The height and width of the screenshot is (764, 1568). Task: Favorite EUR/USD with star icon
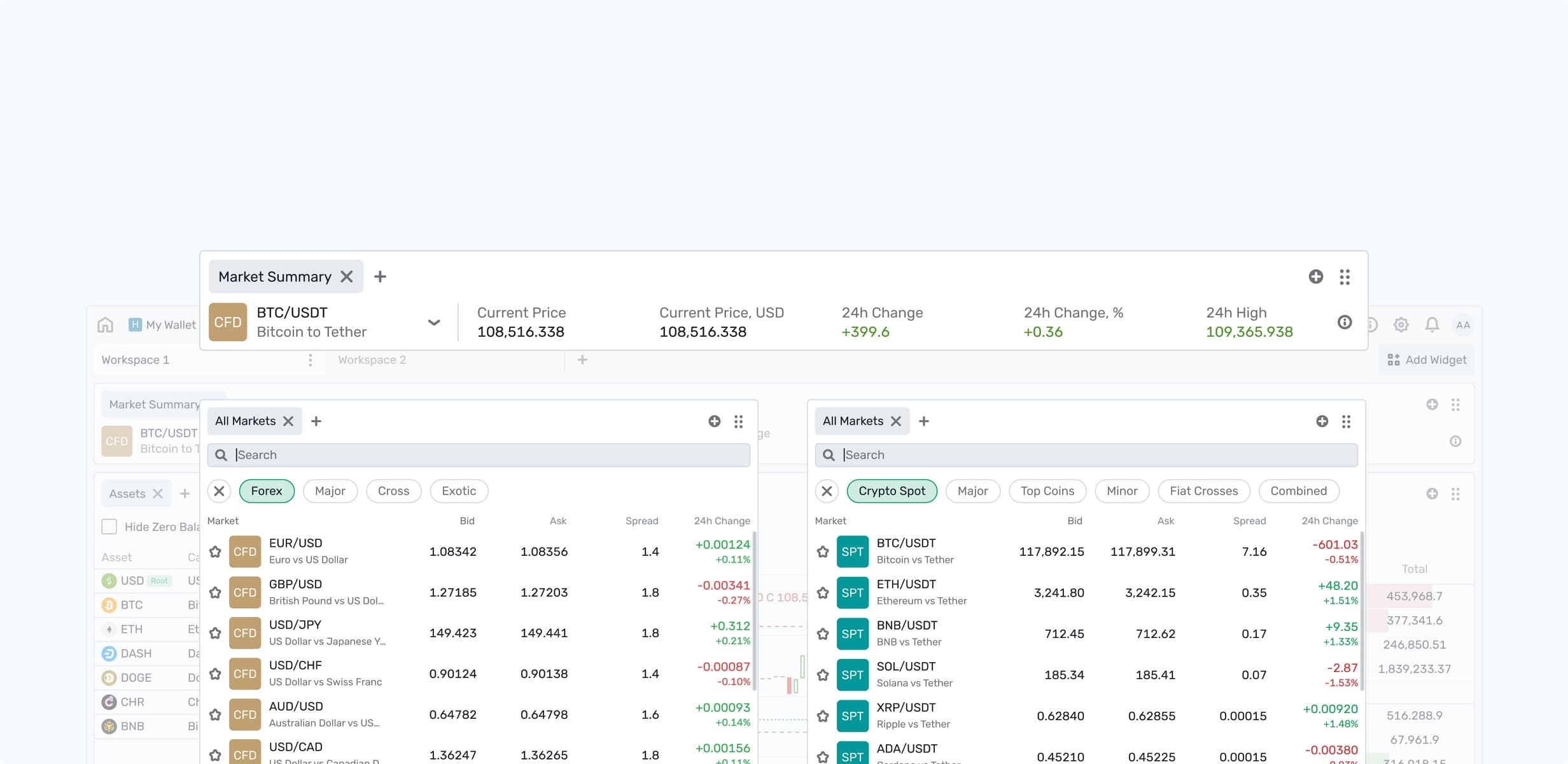click(x=216, y=551)
